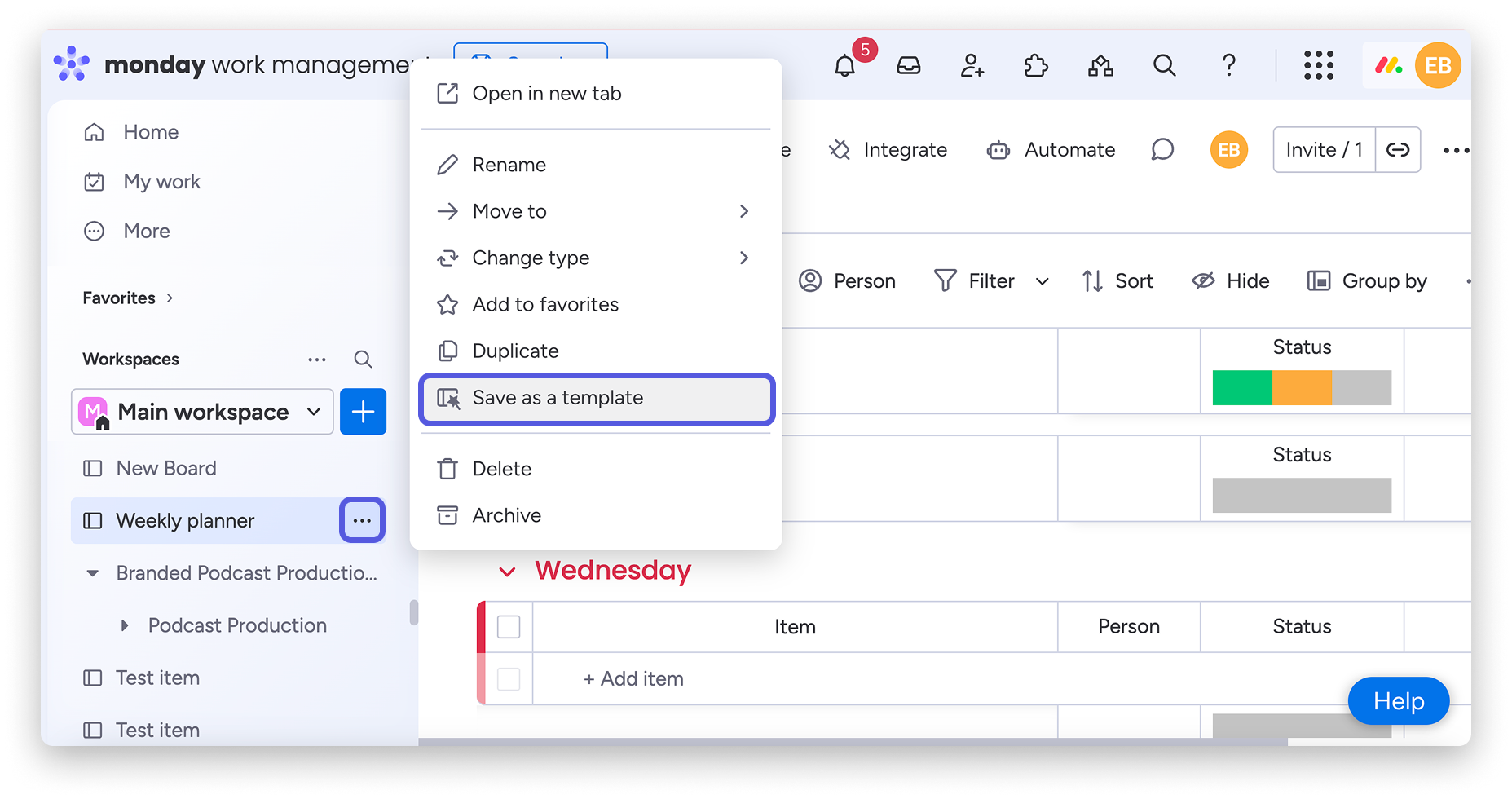The height and width of the screenshot is (799, 1512).
Task: Open the inbox tray icon
Action: tap(908, 65)
